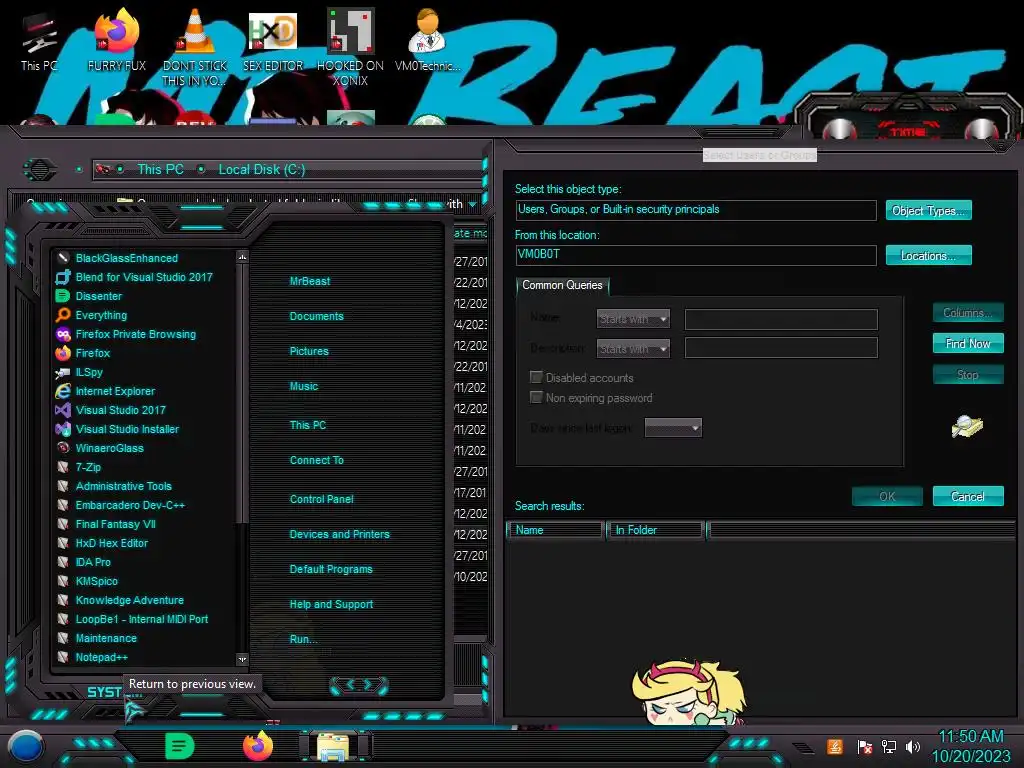Image resolution: width=1024 pixels, height=768 pixels.
Task: Launch Firefox Private Browsing
Action: [135, 334]
